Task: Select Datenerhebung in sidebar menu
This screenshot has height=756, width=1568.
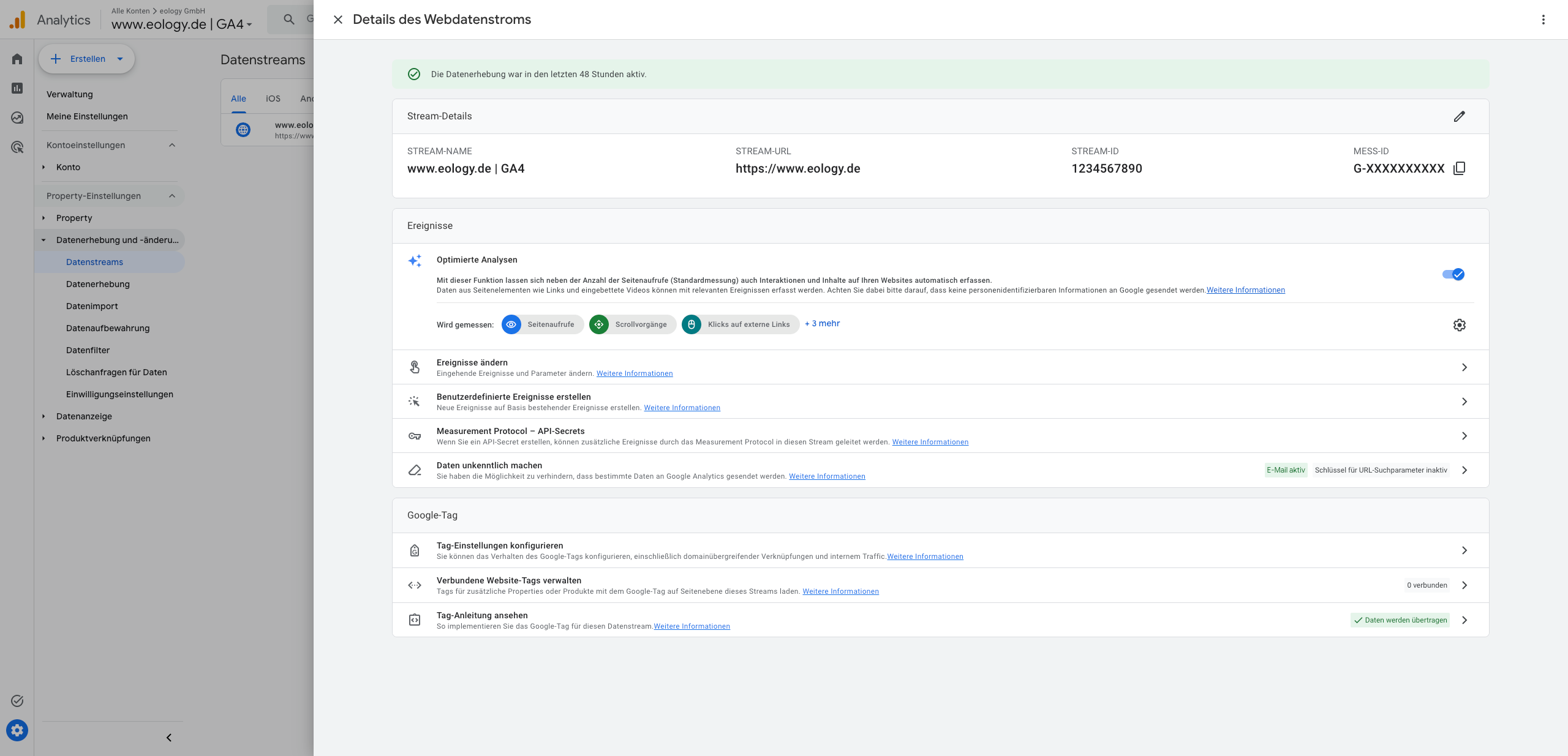Action: (98, 284)
